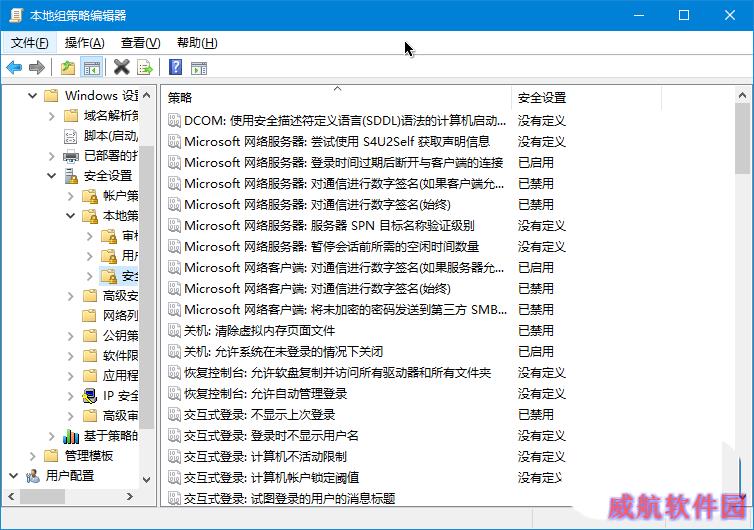The height and width of the screenshot is (530, 754).
Task: Click the Export list toolbar icon
Action: pyautogui.click(x=146, y=68)
